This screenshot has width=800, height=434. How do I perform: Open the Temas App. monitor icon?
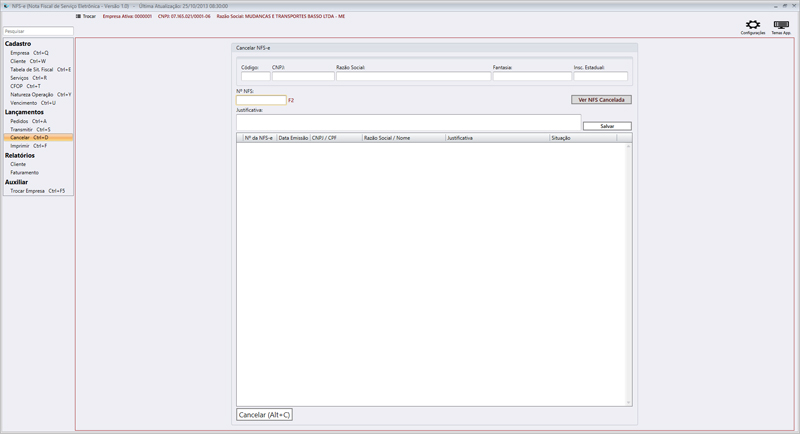[x=781, y=25]
